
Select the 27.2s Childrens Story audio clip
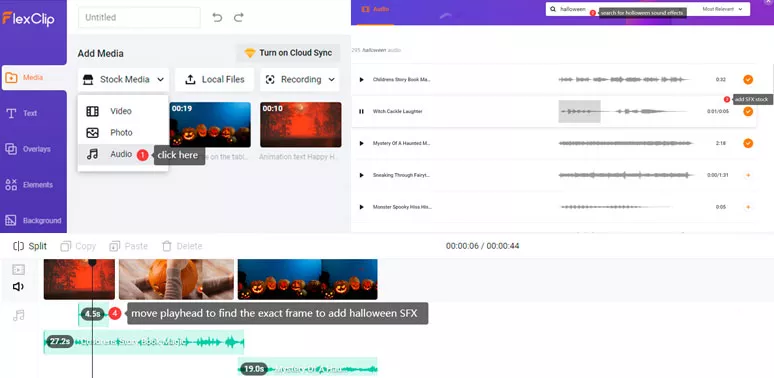[144, 341]
